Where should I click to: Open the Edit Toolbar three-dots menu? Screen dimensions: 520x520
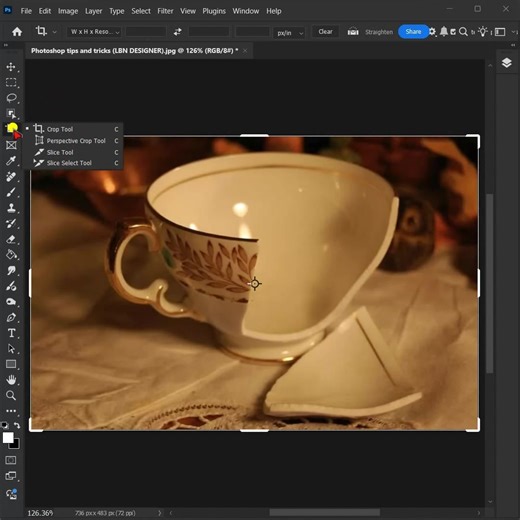(x=11, y=411)
